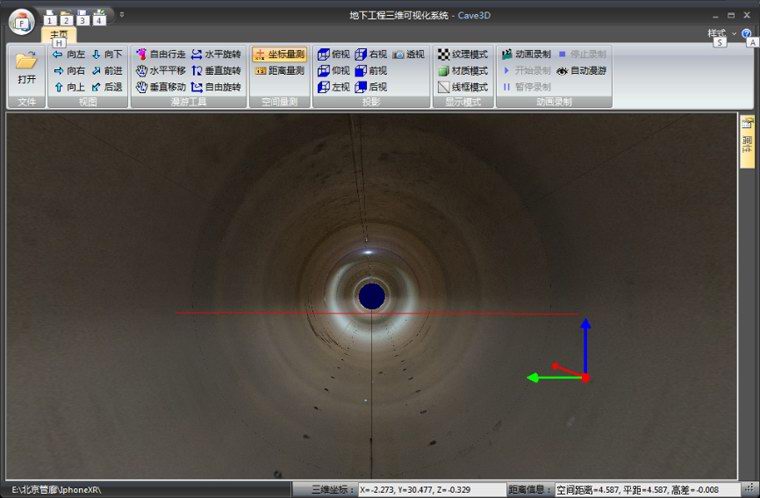This screenshot has height=498, width=760.
Task: Enable 纹理模式 texture display mode
Action: pyautogui.click(x=463, y=54)
